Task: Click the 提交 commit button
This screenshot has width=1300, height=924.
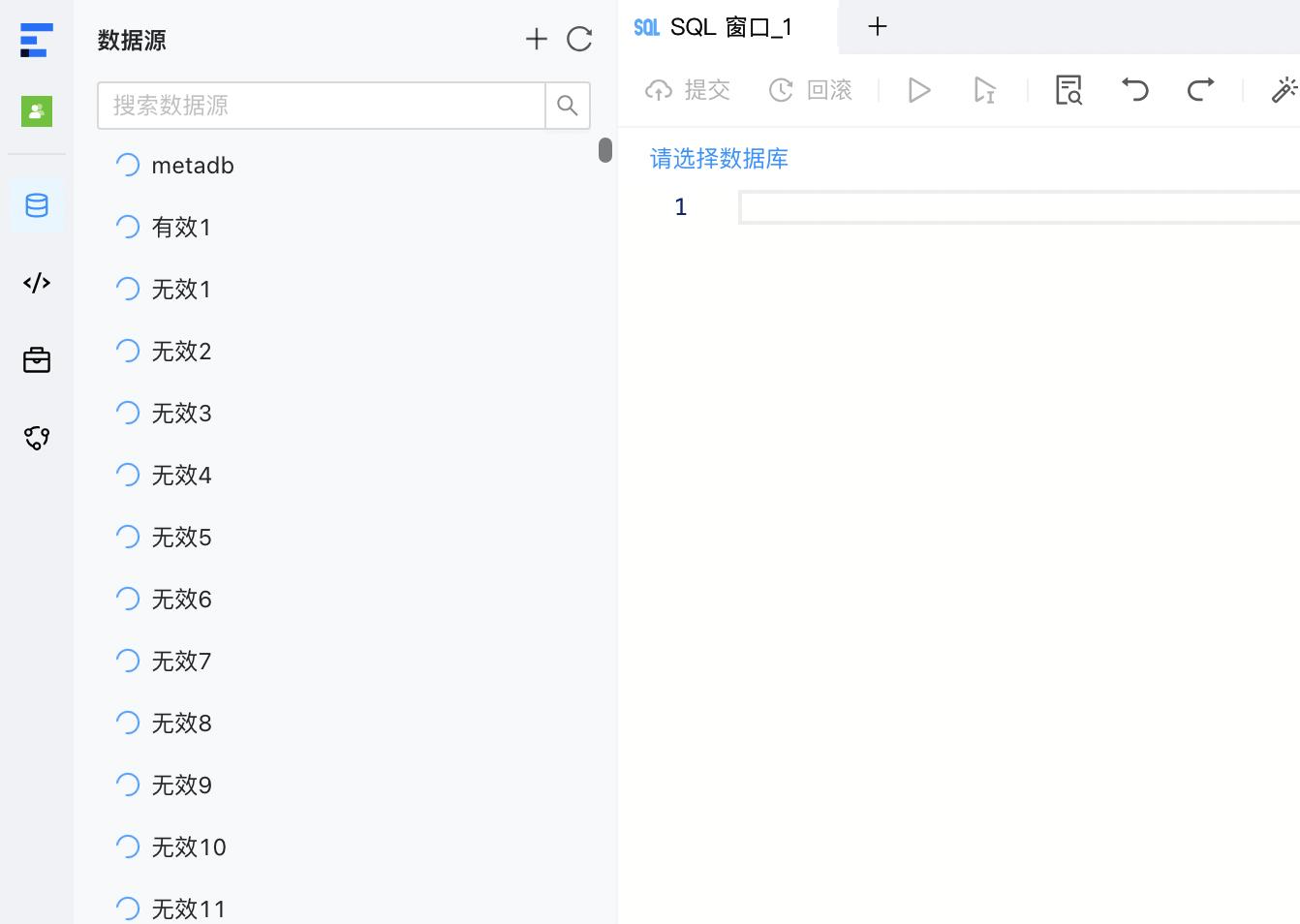Action: point(687,89)
